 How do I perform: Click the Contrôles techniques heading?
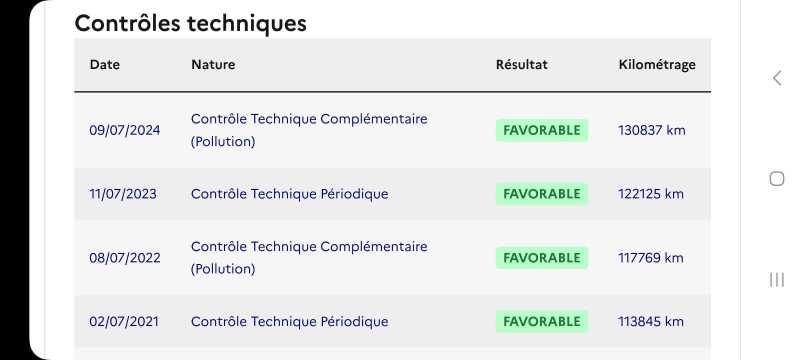coord(190,23)
